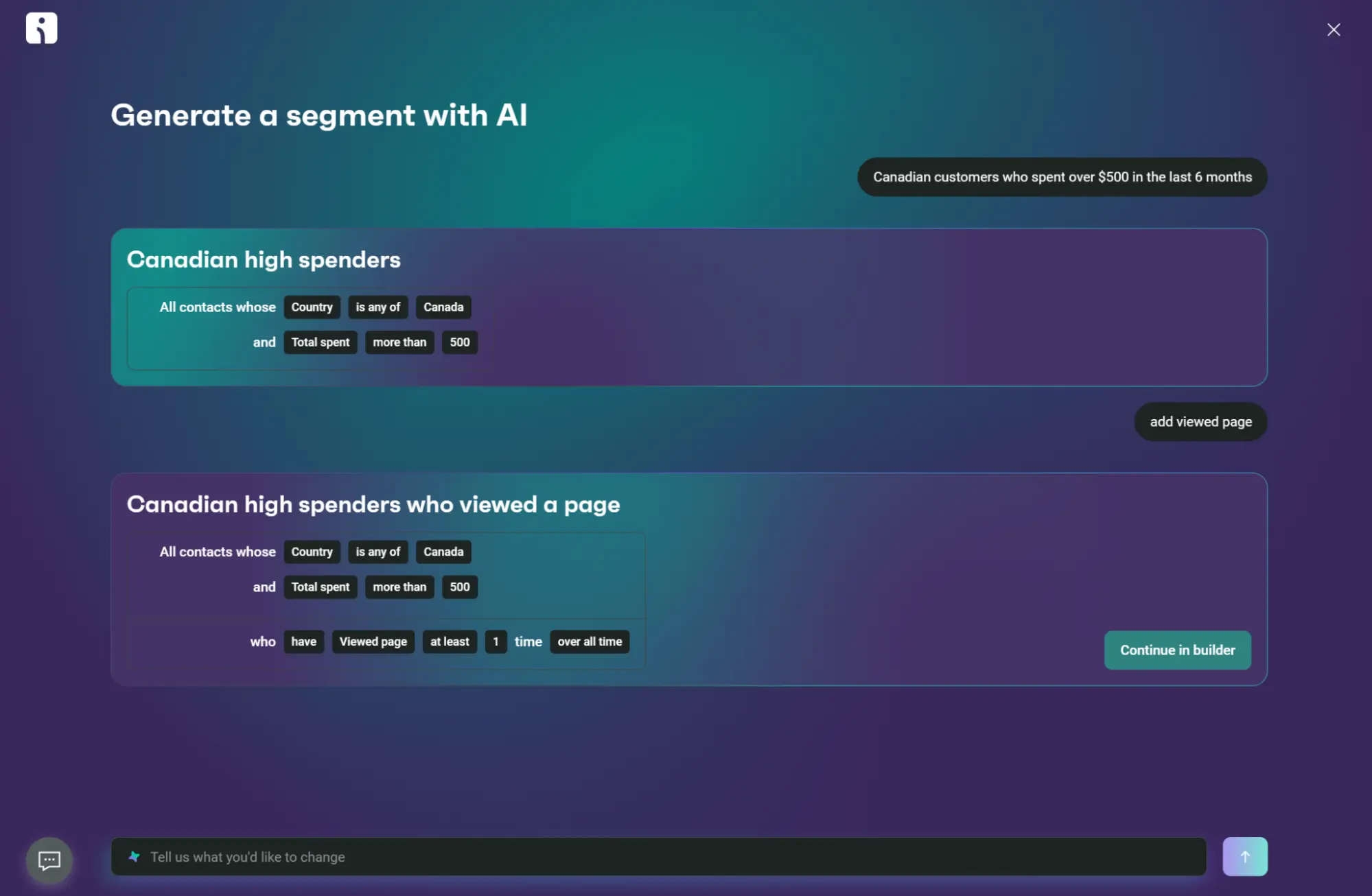Click 'Total spent' chip in first segment card
Screen dimensions: 1372x896
pyautogui.click(x=320, y=342)
